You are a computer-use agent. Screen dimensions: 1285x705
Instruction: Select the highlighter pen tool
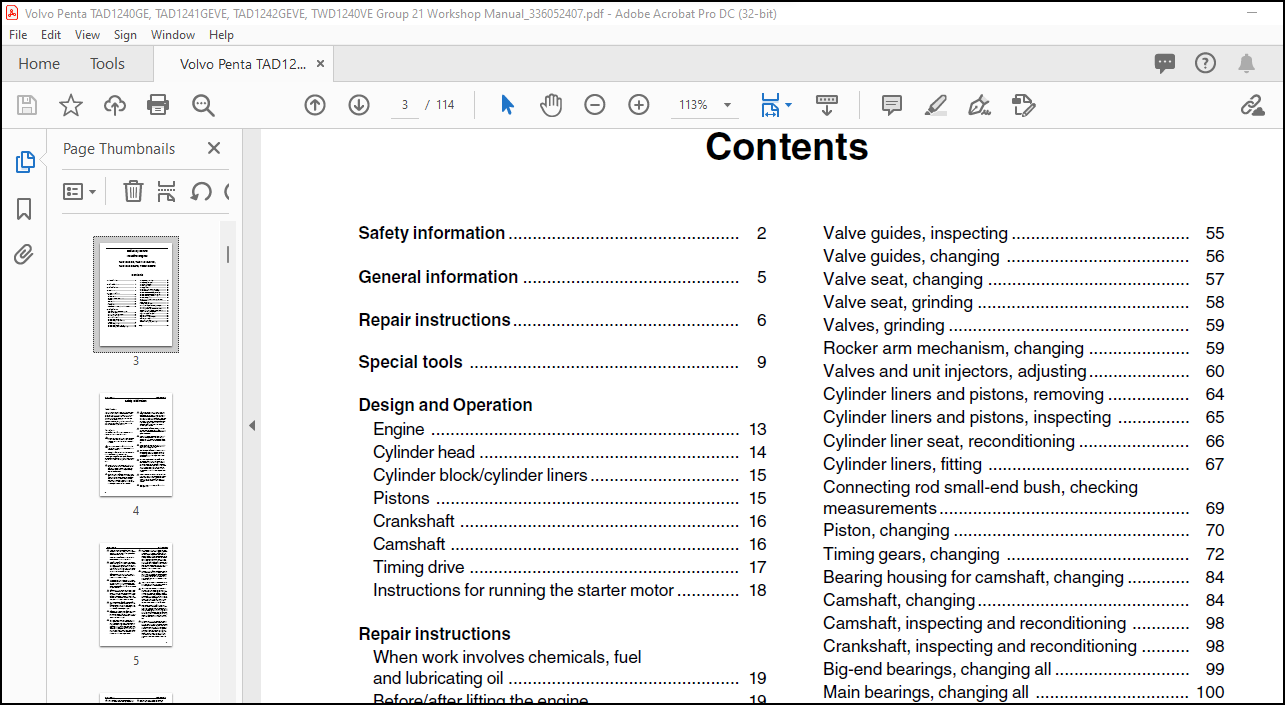click(936, 105)
